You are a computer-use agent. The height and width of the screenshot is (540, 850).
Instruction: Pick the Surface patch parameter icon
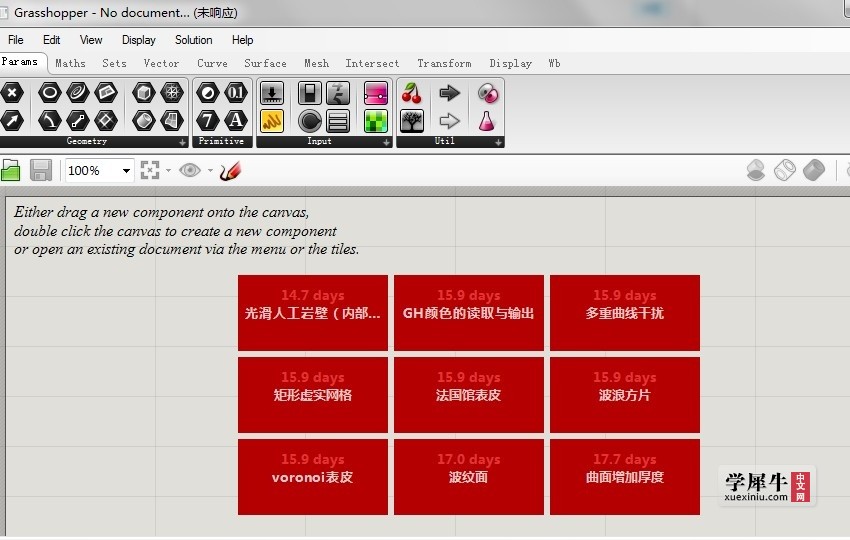click(172, 120)
